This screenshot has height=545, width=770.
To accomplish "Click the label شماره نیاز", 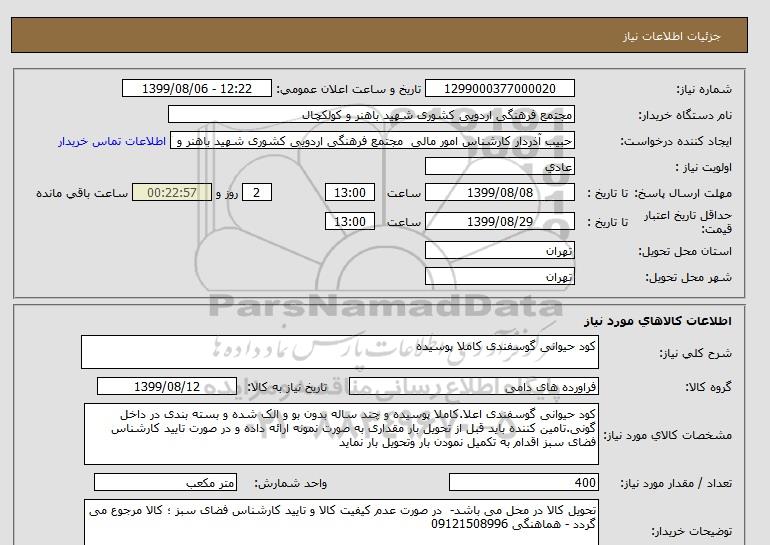I will tap(704, 89).
